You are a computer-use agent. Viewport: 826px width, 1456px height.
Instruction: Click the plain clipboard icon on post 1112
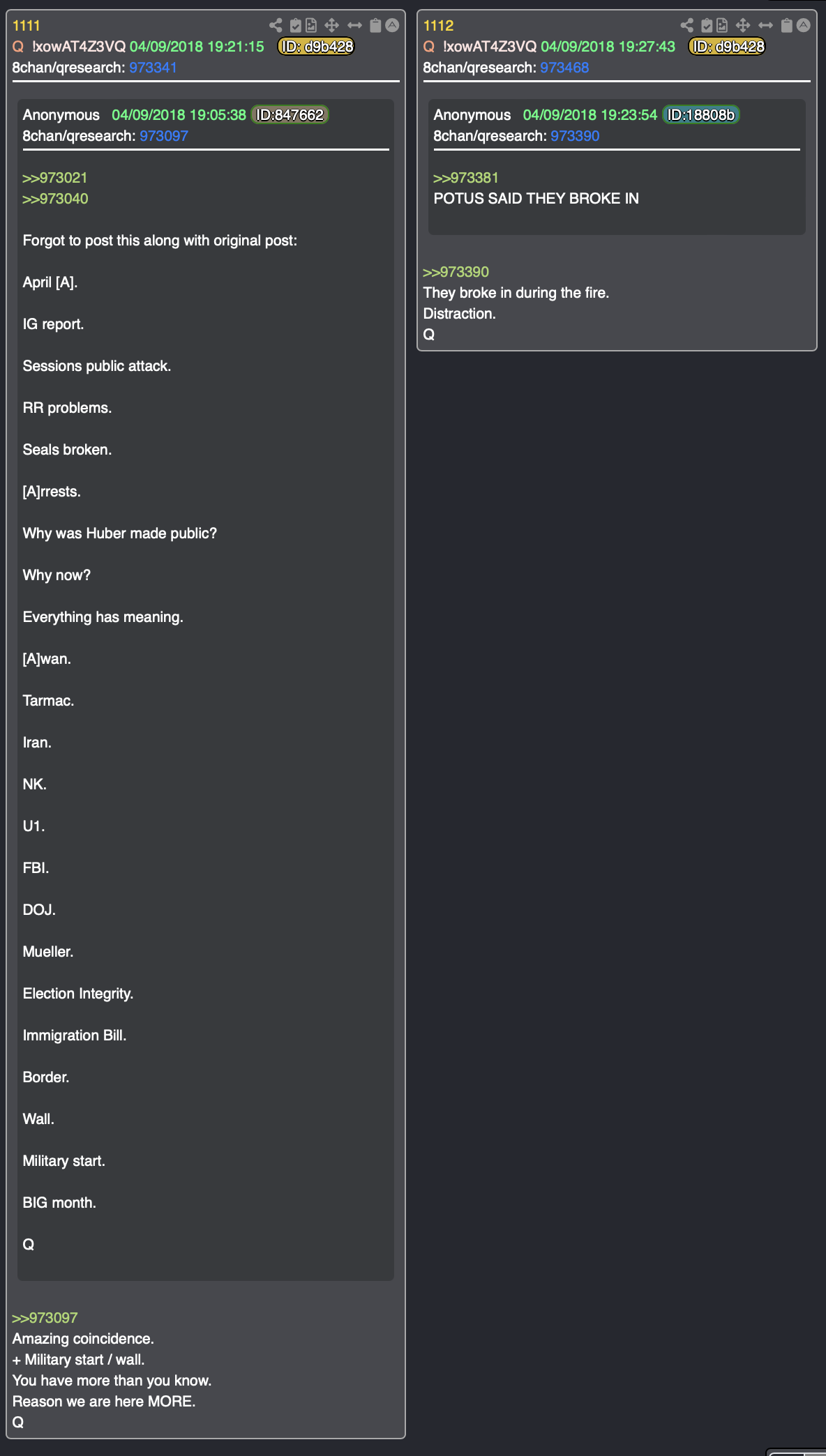(786, 26)
